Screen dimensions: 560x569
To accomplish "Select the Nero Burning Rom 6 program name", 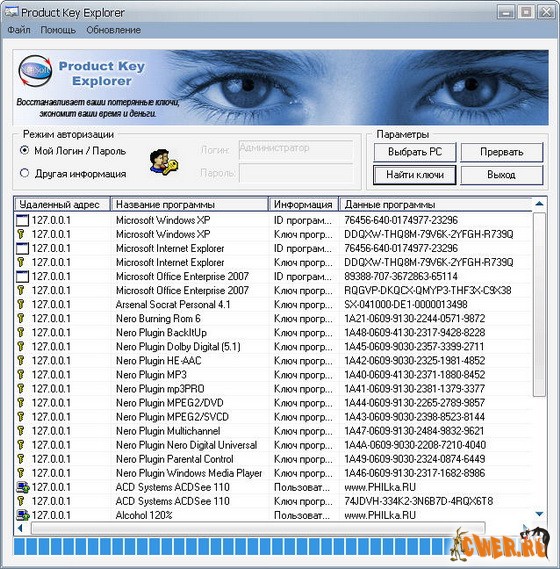I will pyautogui.click(x=158, y=319).
